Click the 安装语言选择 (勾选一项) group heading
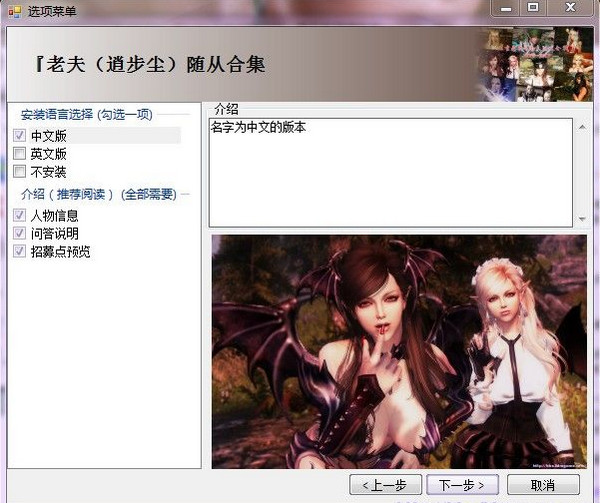The height and width of the screenshot is (503, 600). click(x=87, y=114)
